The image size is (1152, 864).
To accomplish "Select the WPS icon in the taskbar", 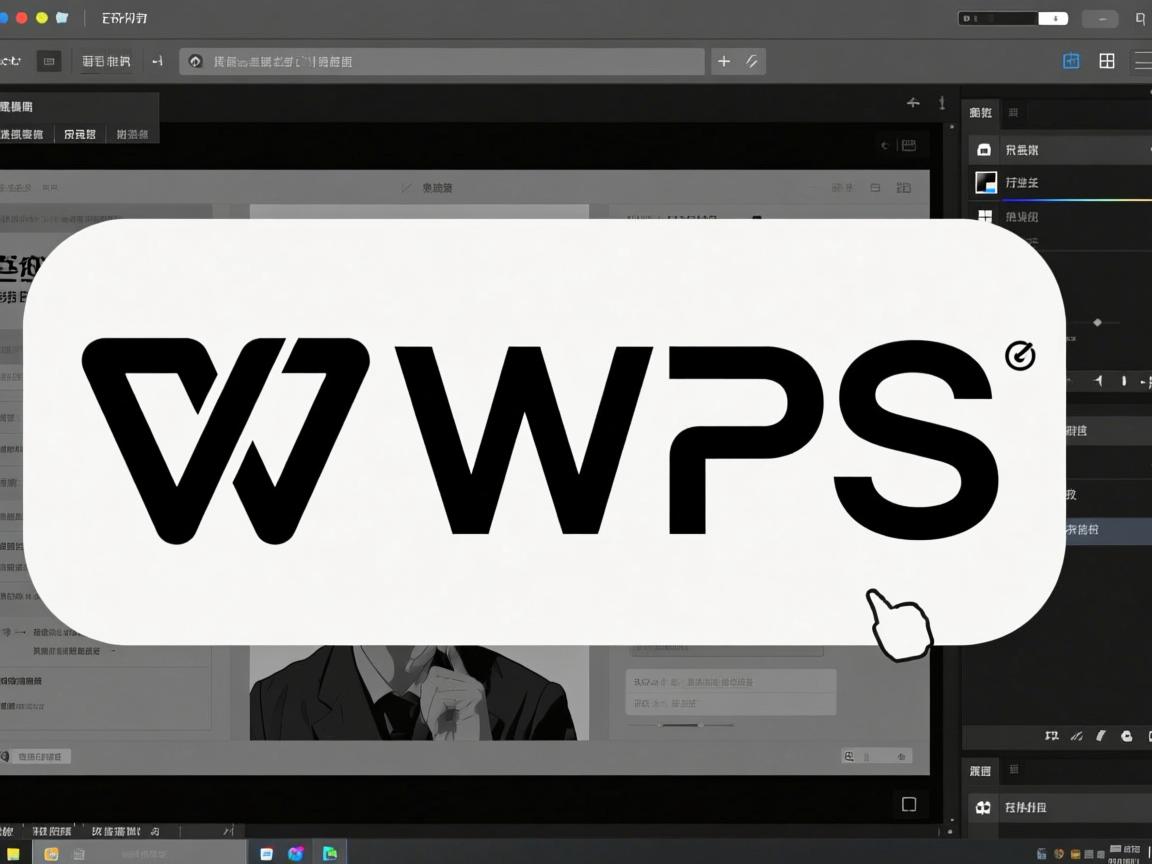I will 330,853.
